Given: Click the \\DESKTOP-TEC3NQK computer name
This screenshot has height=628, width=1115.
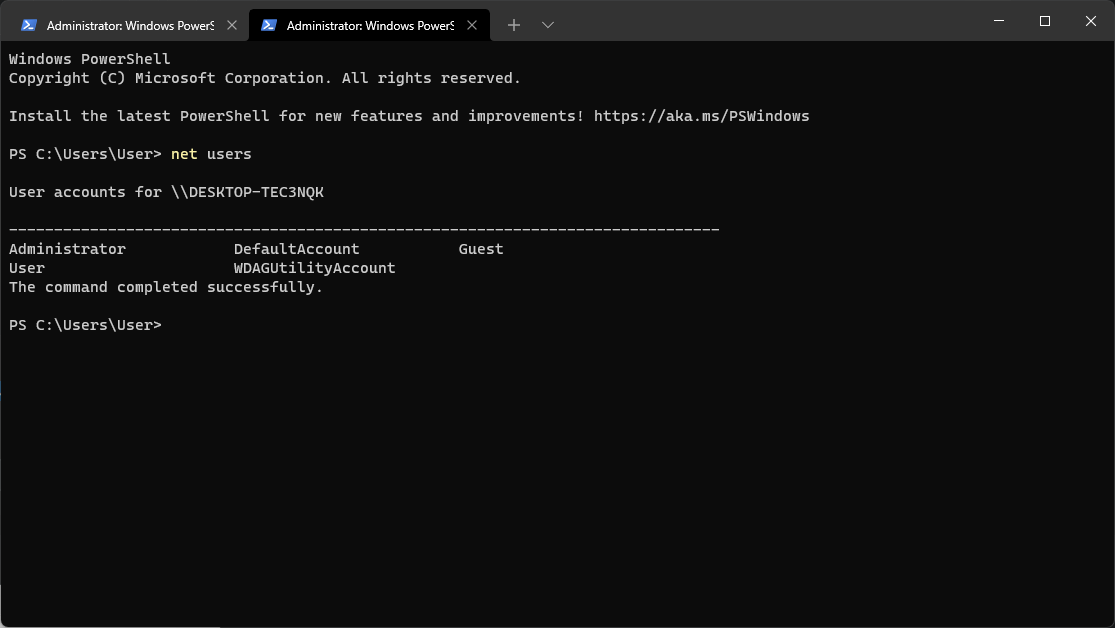Looking at the screenshot, I should click(x=247, y=192).
